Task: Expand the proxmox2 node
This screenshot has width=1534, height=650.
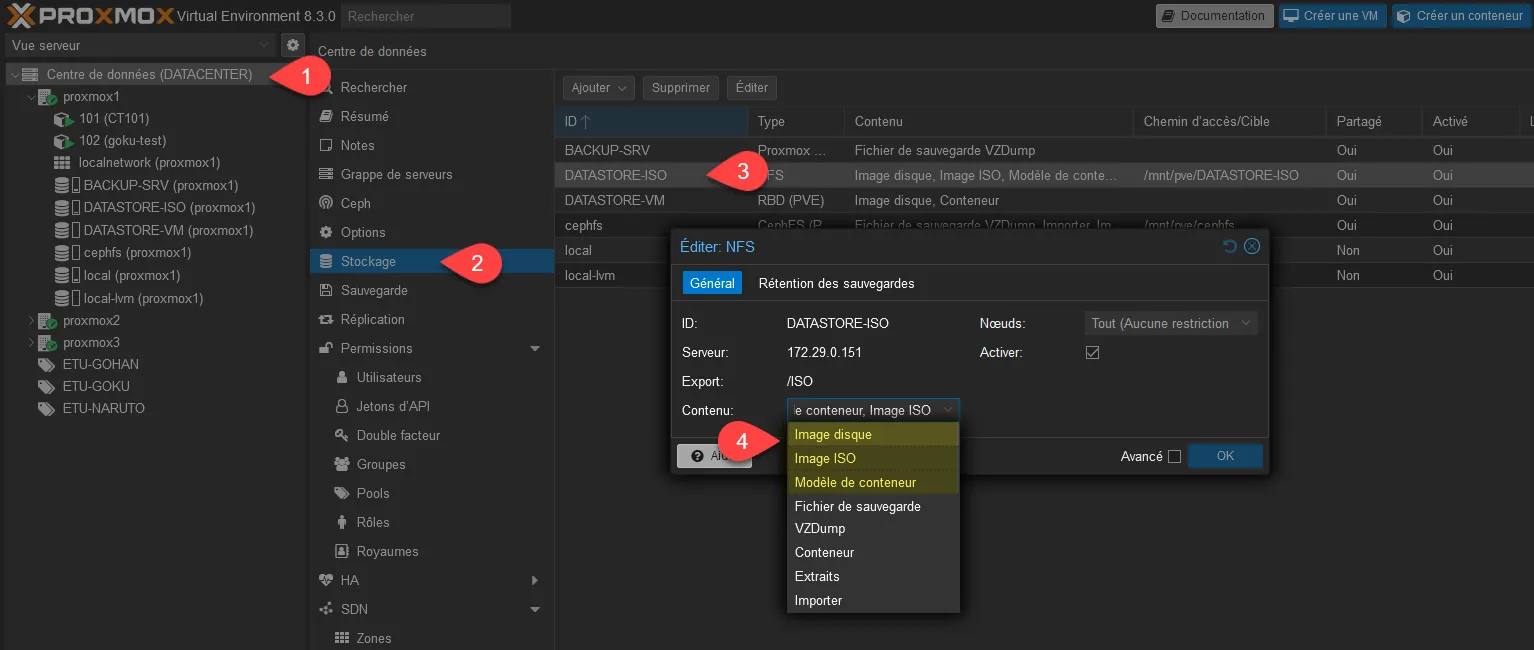Action: pyautogui.click(x=30, y=321)
